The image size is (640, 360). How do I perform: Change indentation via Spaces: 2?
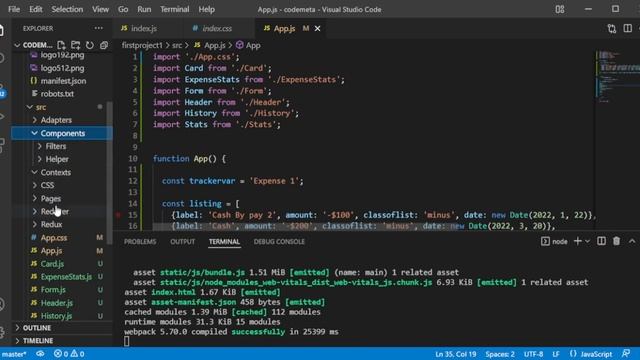pyautogui.click(x=500, y=354)
